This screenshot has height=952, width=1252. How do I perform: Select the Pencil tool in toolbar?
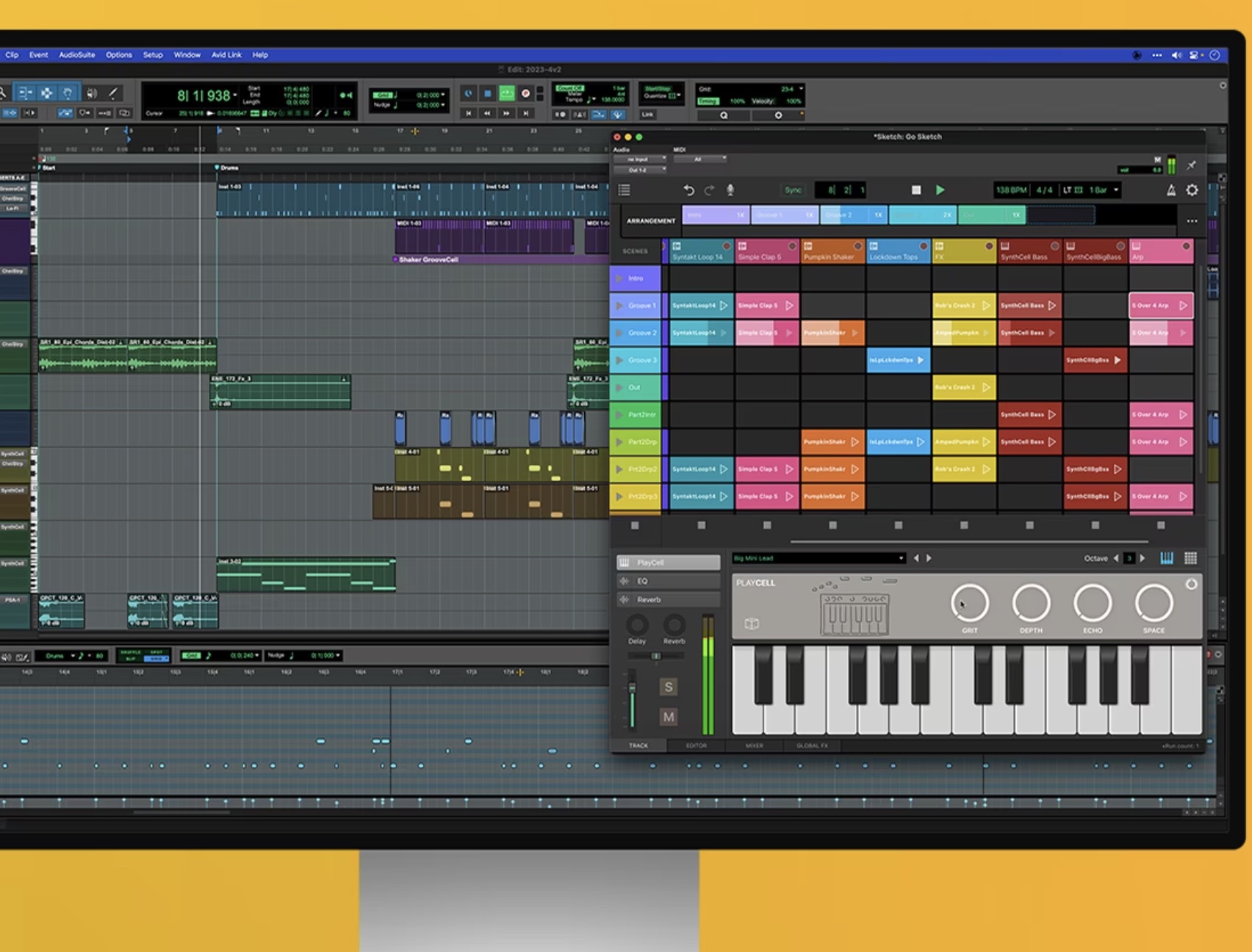(112, 93)
